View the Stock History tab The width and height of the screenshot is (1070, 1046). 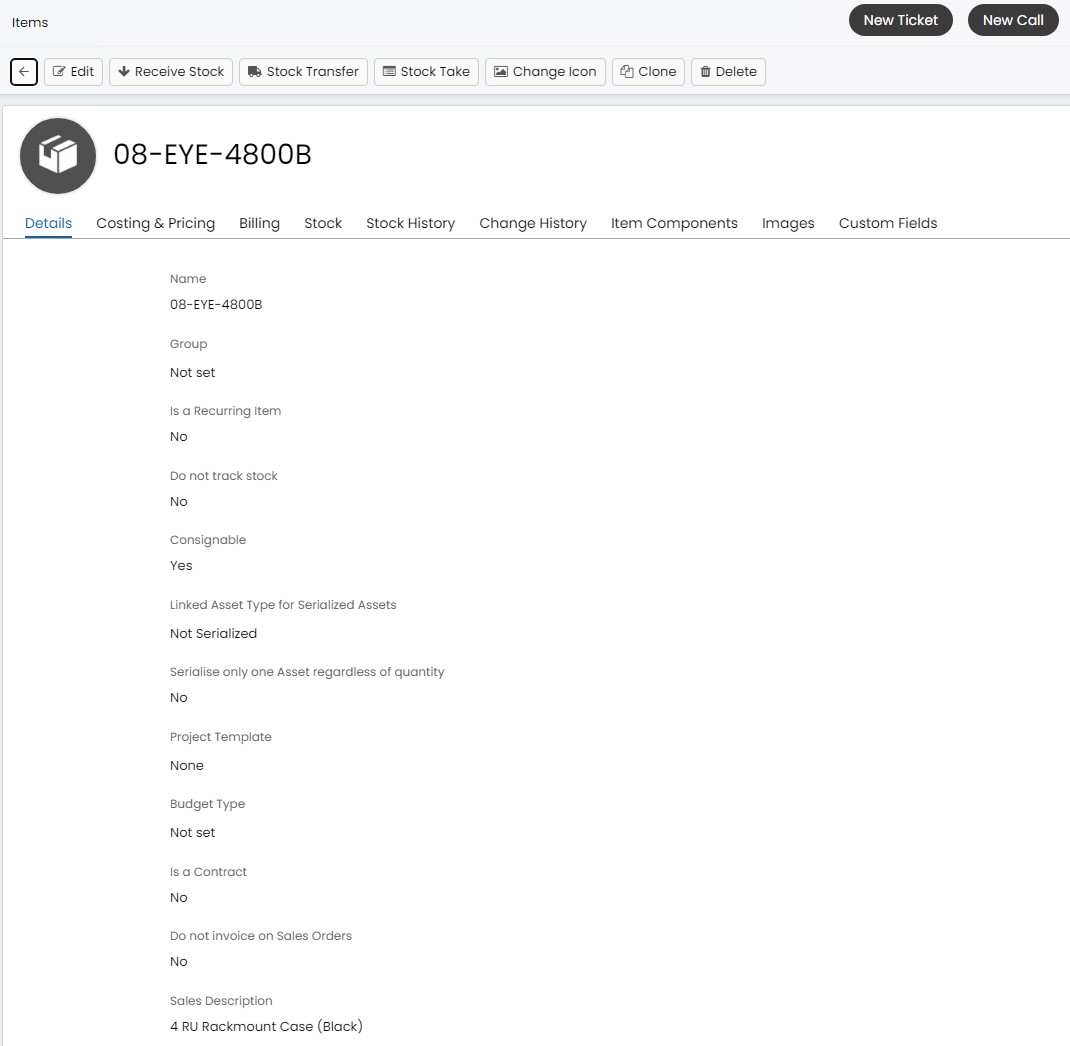coord(410,223)
